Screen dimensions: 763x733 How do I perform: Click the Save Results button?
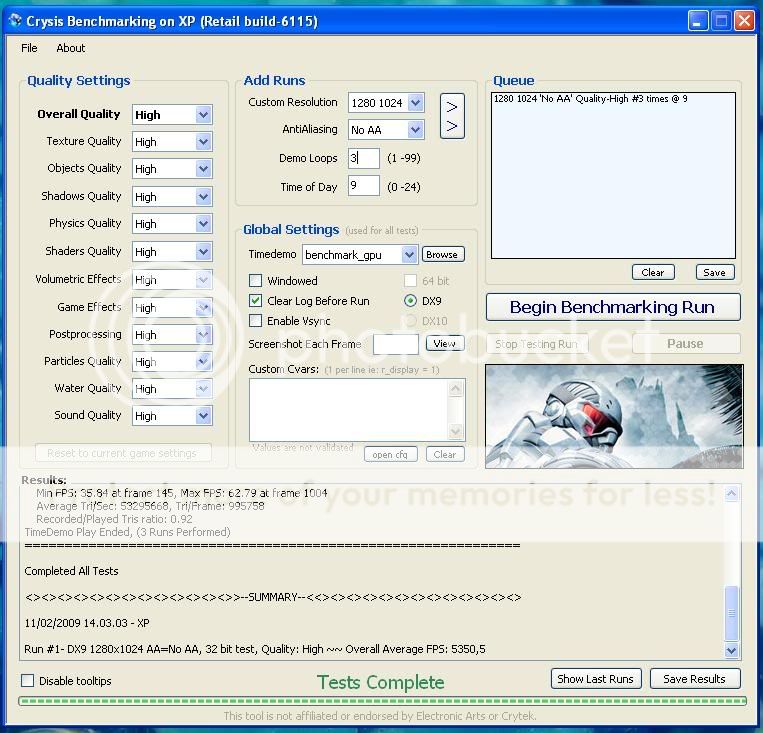(x=694, y=679)
